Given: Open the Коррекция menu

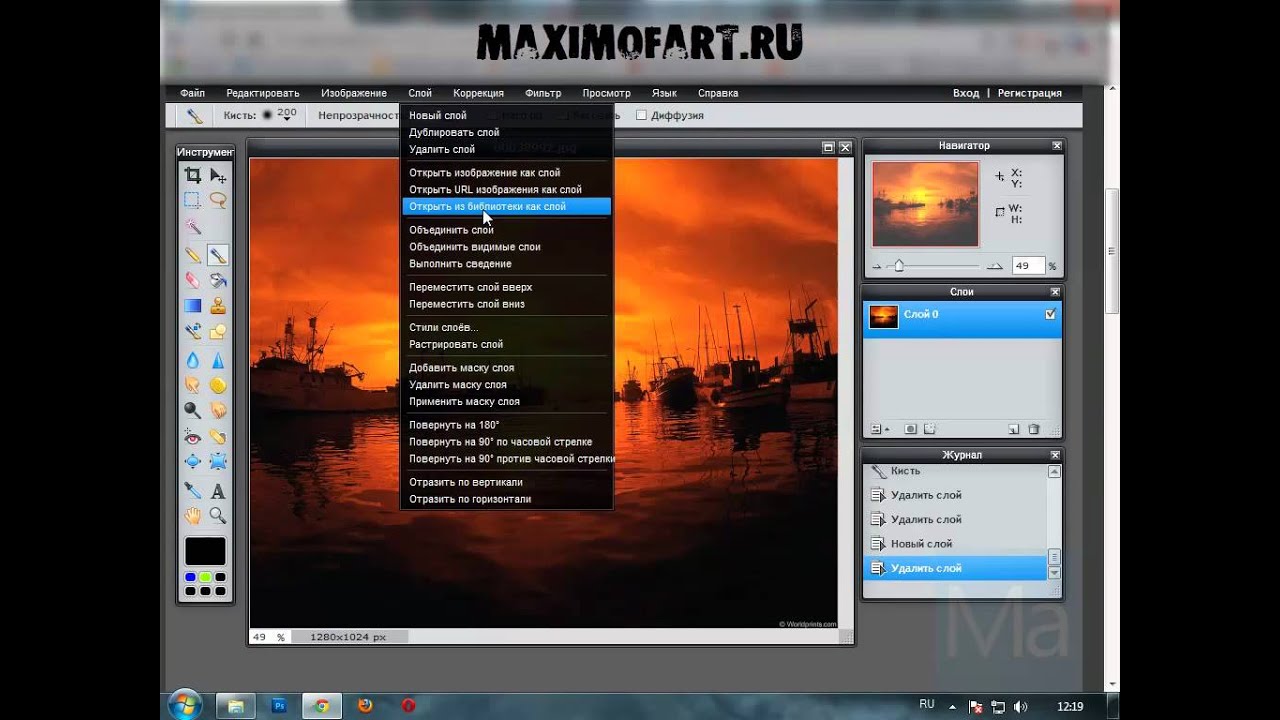Looking at the screenshot, I should coord(478,93).
